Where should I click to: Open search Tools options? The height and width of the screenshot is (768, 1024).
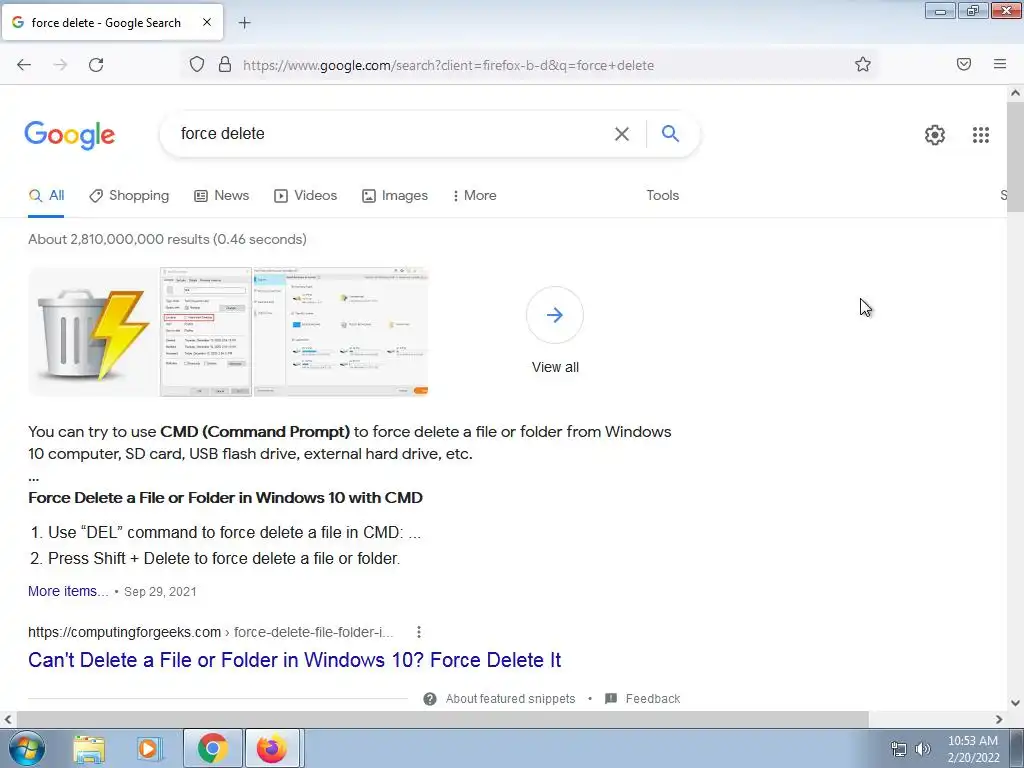pos(662,195)
